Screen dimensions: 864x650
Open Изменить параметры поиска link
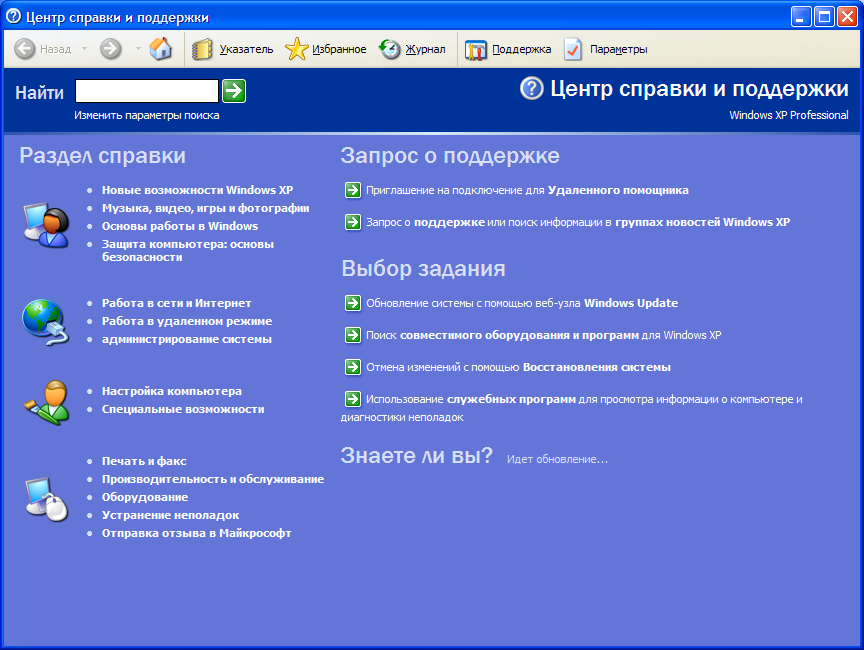tap(147, 115)
